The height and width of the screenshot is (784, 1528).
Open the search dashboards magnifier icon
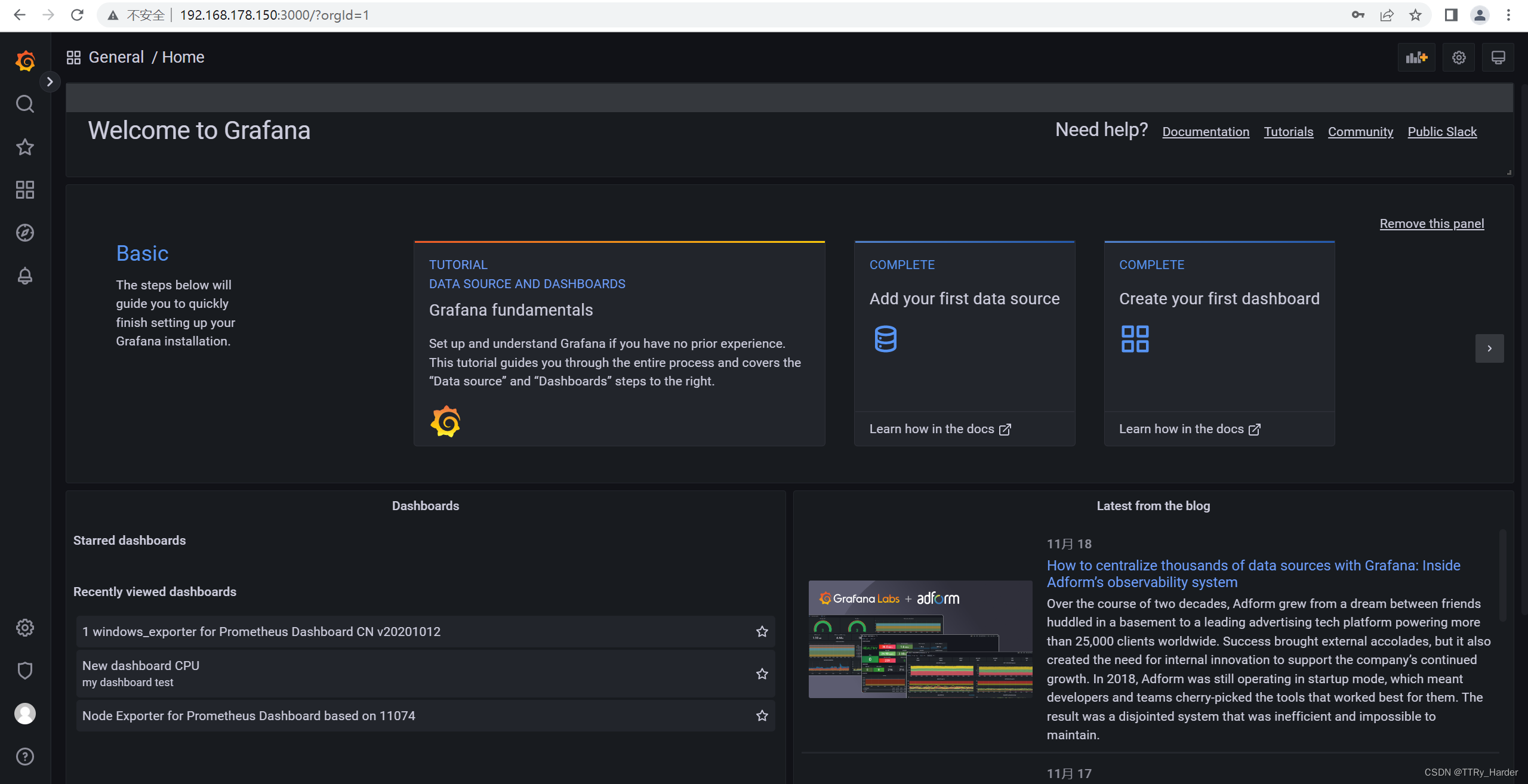click(25, 104)
